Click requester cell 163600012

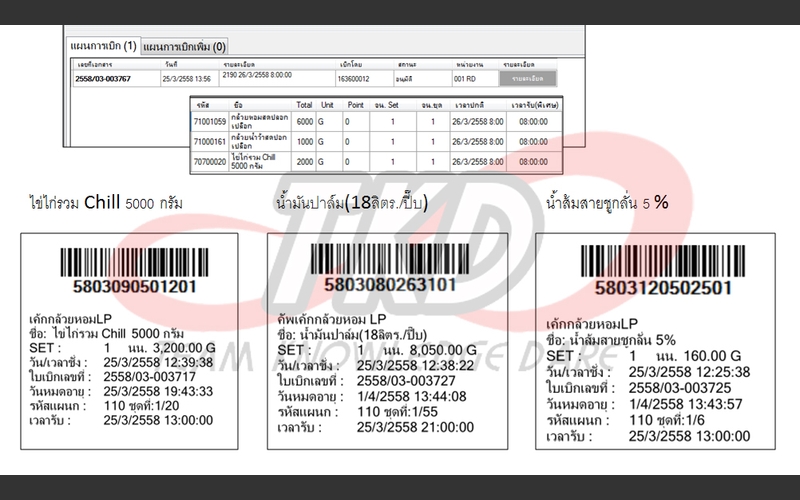353,79
